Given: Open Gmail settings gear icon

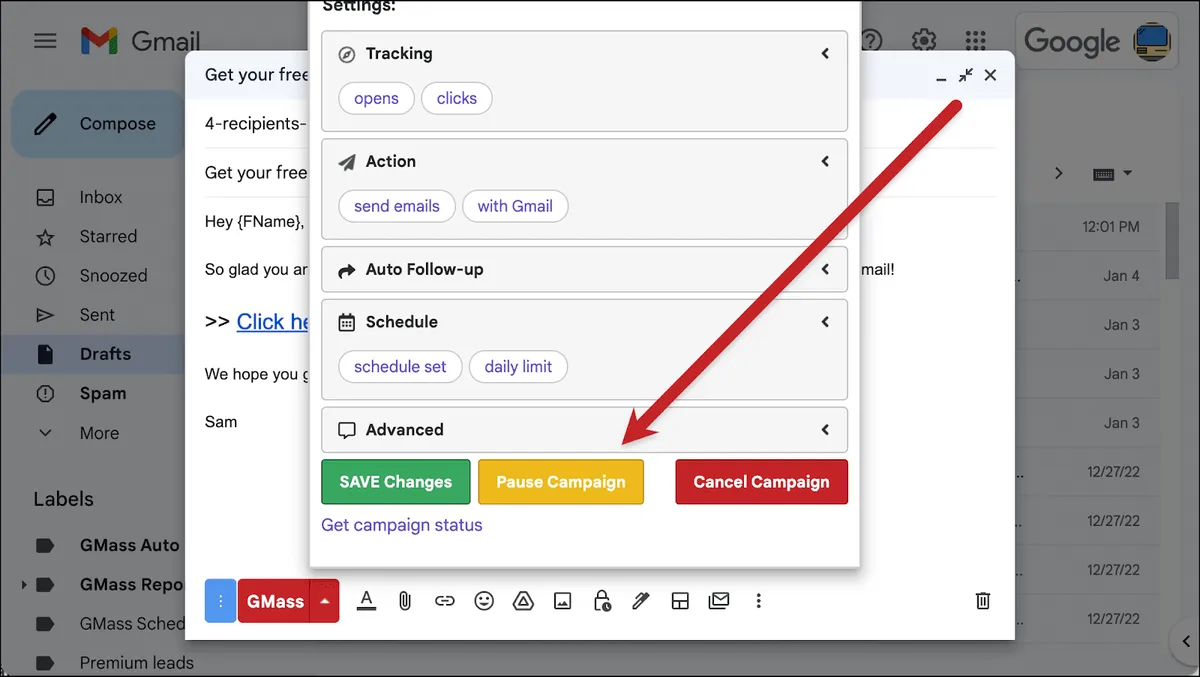Looking at the screenshot, I should (924, 41).
